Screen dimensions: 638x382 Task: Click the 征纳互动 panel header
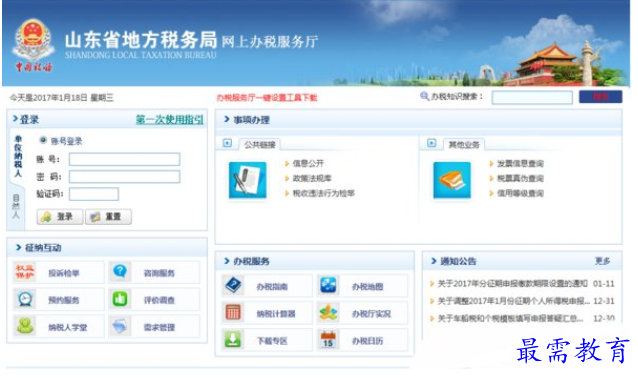[107, 247]
